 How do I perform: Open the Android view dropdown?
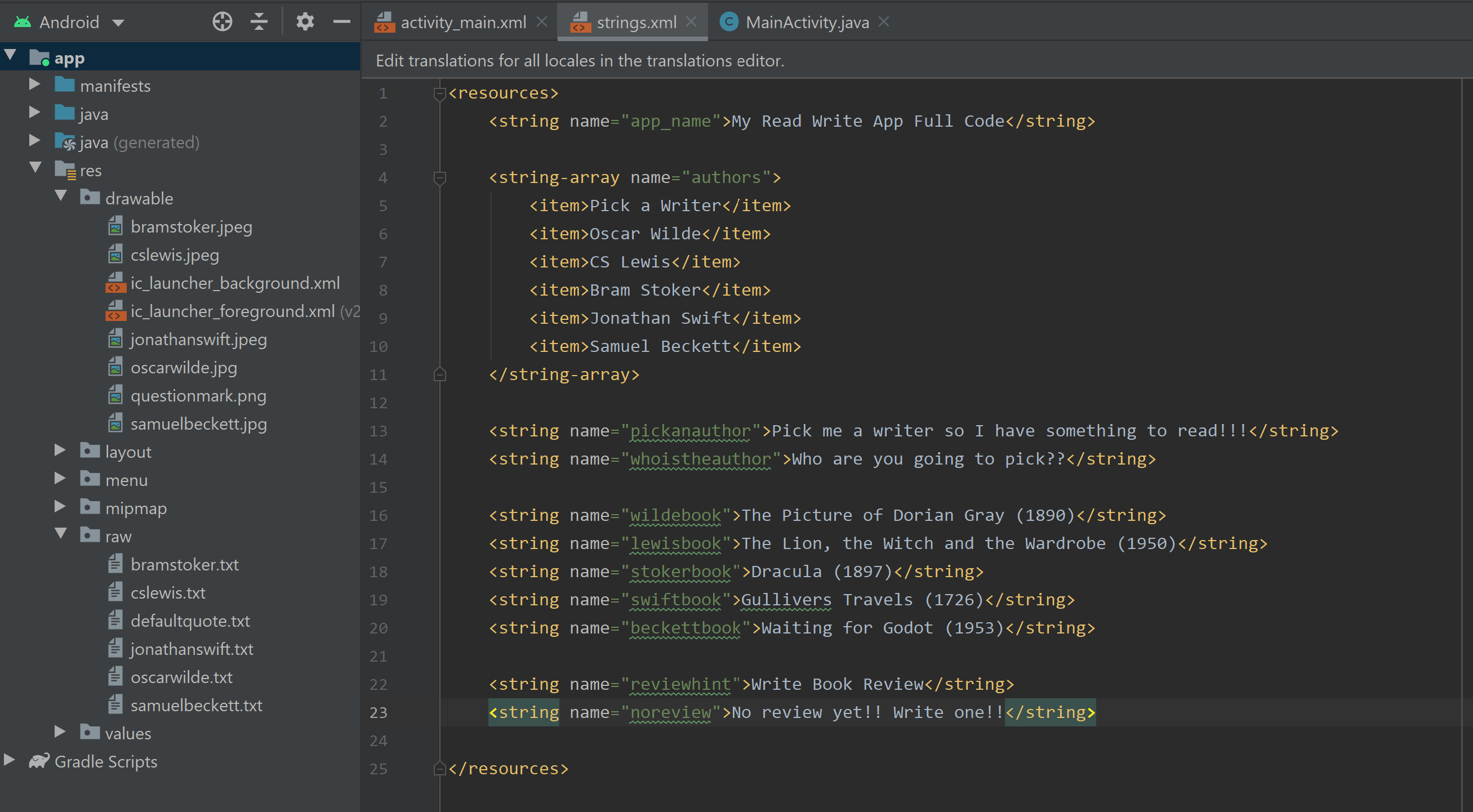[118, 23]
